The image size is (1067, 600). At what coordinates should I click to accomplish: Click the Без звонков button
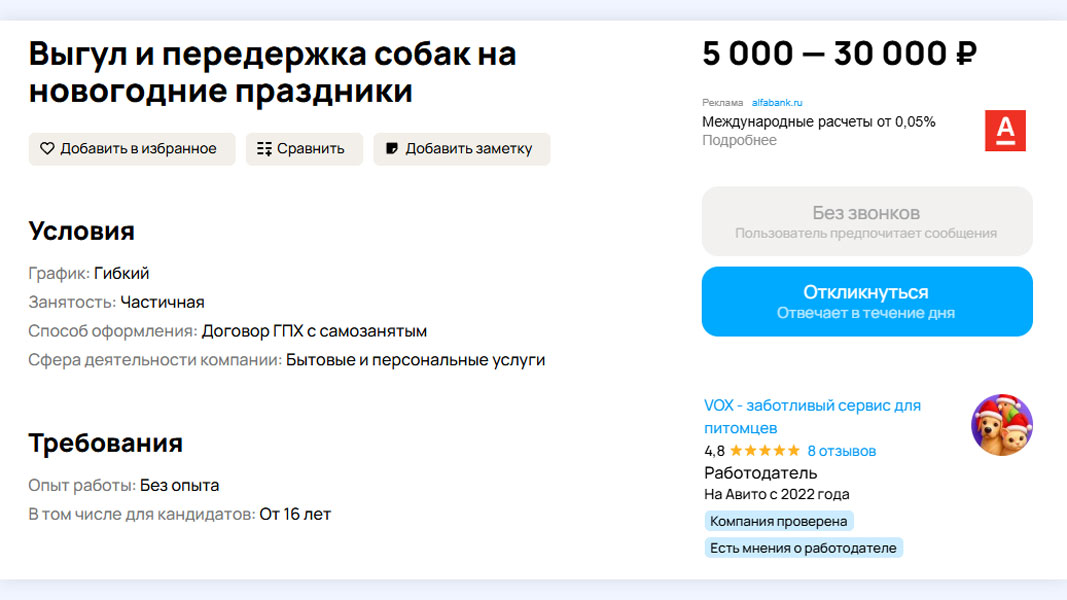[866, 221]
